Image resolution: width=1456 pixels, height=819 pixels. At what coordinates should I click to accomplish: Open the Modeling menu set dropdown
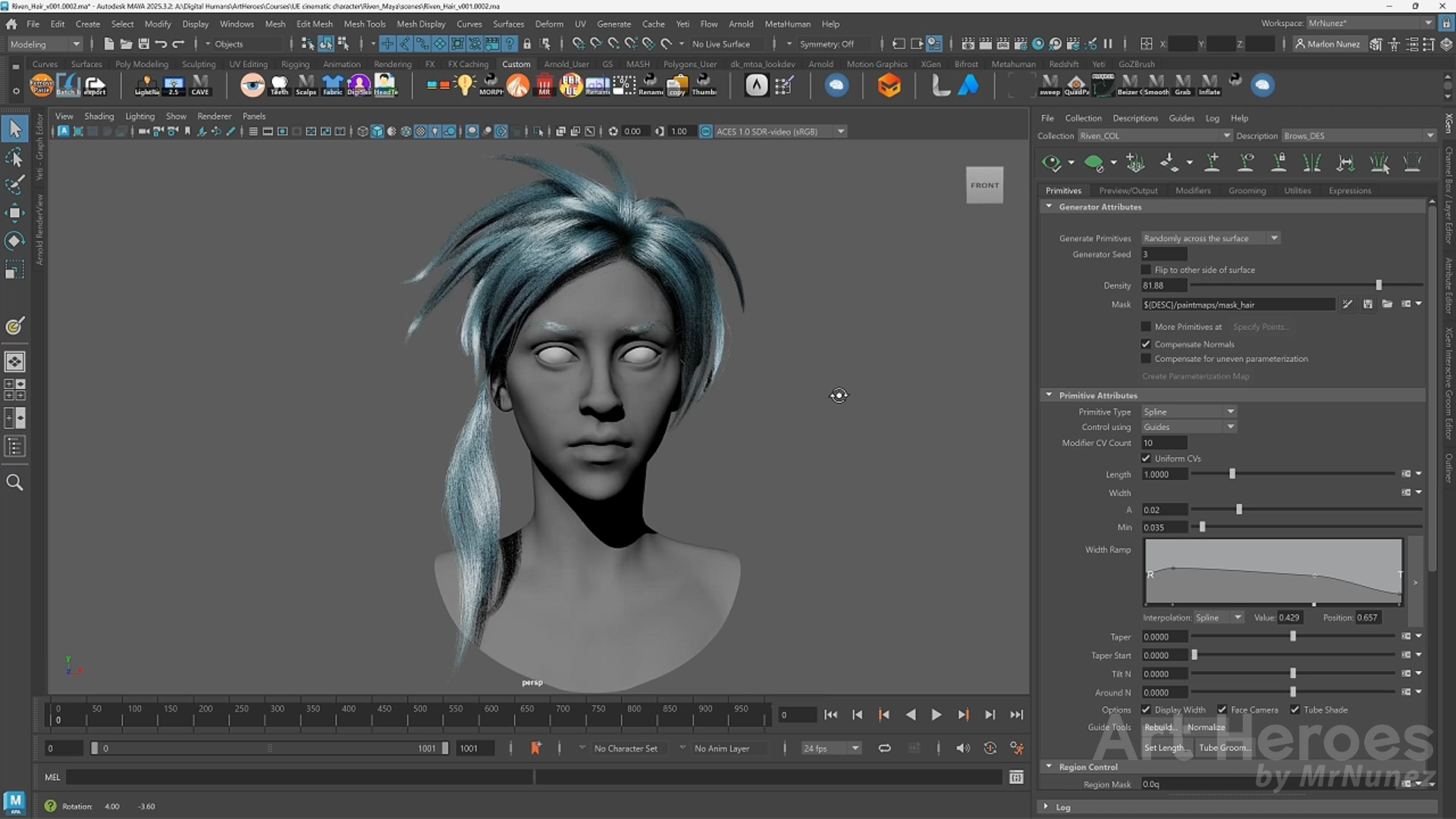[x=45, y=44]
